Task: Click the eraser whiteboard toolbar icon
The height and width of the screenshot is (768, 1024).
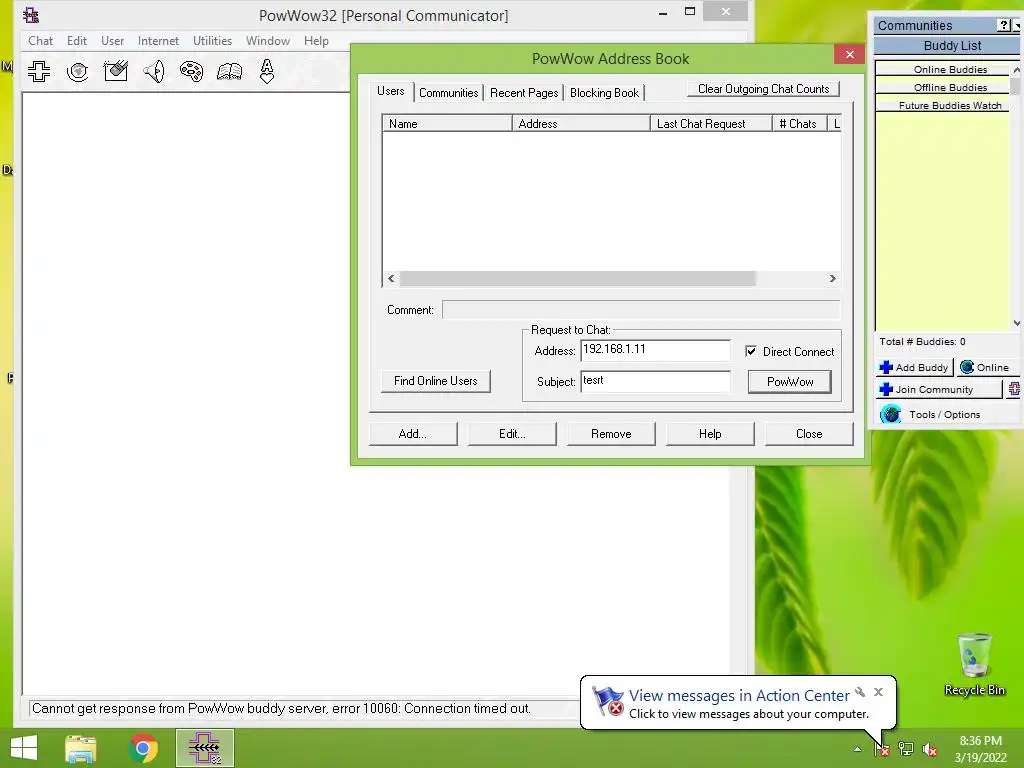Action: 116,71
